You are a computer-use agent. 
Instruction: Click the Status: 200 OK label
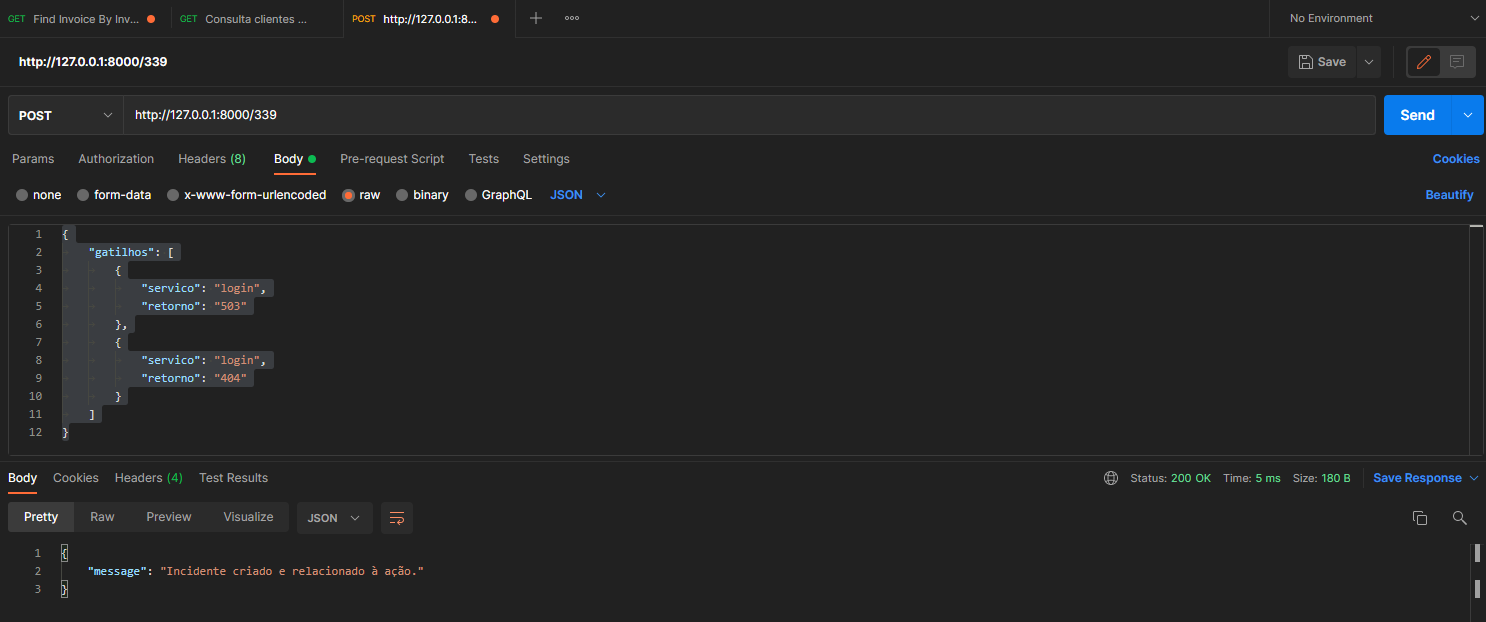(x=1170, y=478)
